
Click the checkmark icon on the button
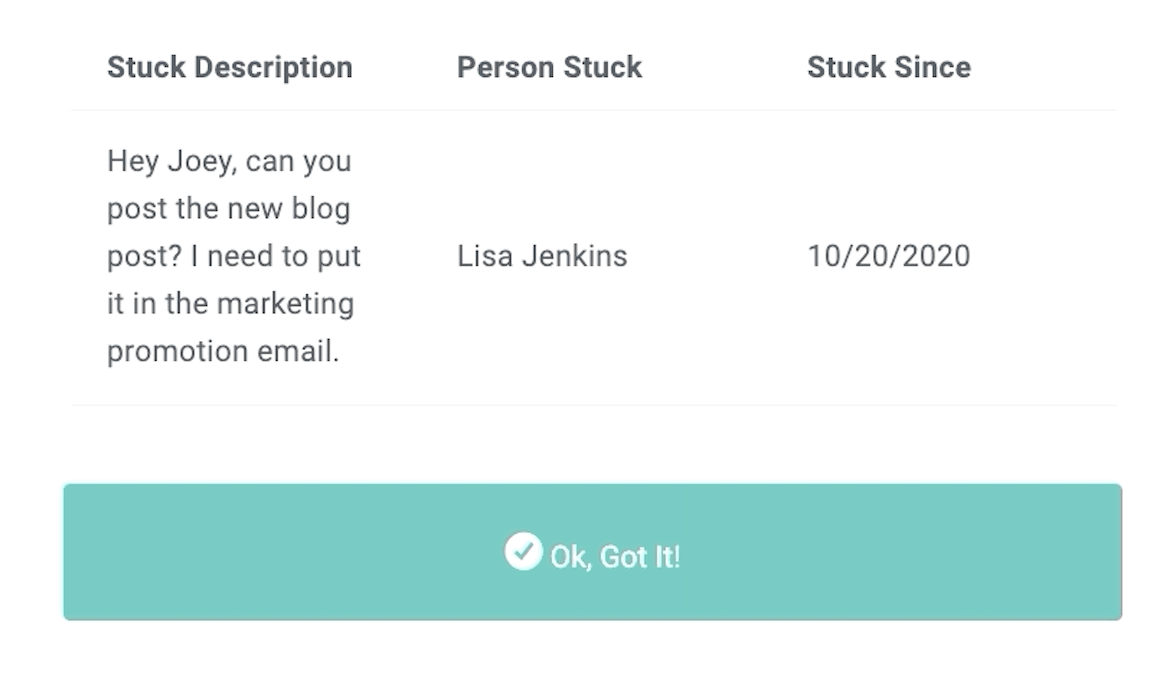522,551
